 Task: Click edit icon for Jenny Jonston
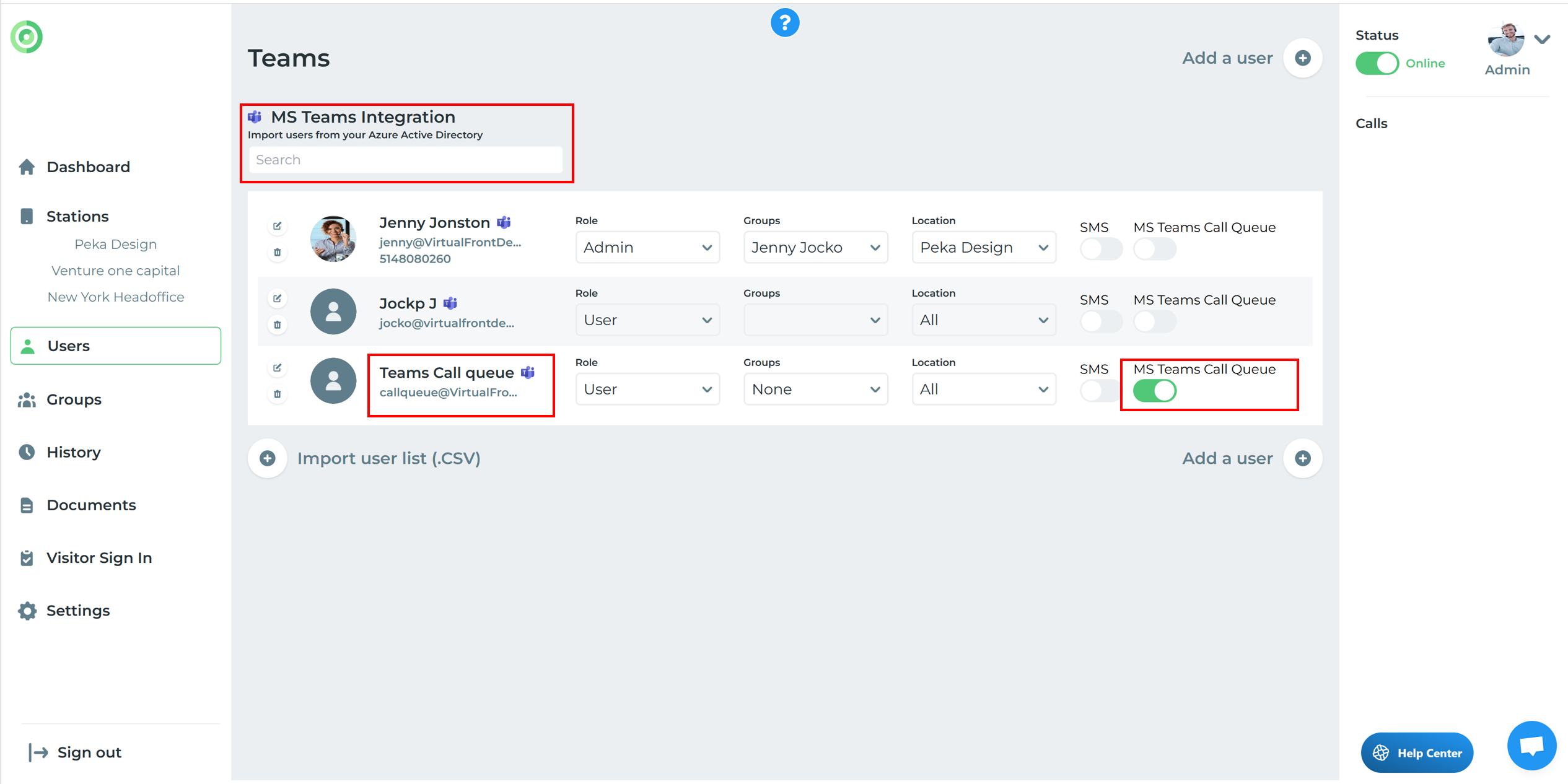(278, 226)
